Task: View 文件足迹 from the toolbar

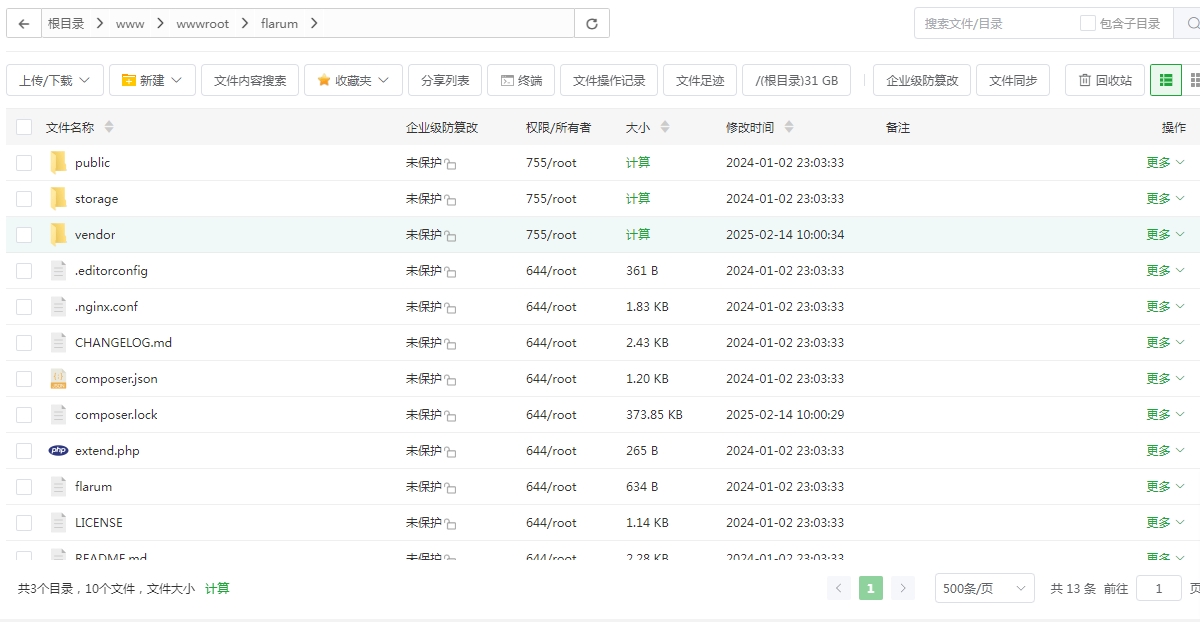Action: tap(699, 79)
